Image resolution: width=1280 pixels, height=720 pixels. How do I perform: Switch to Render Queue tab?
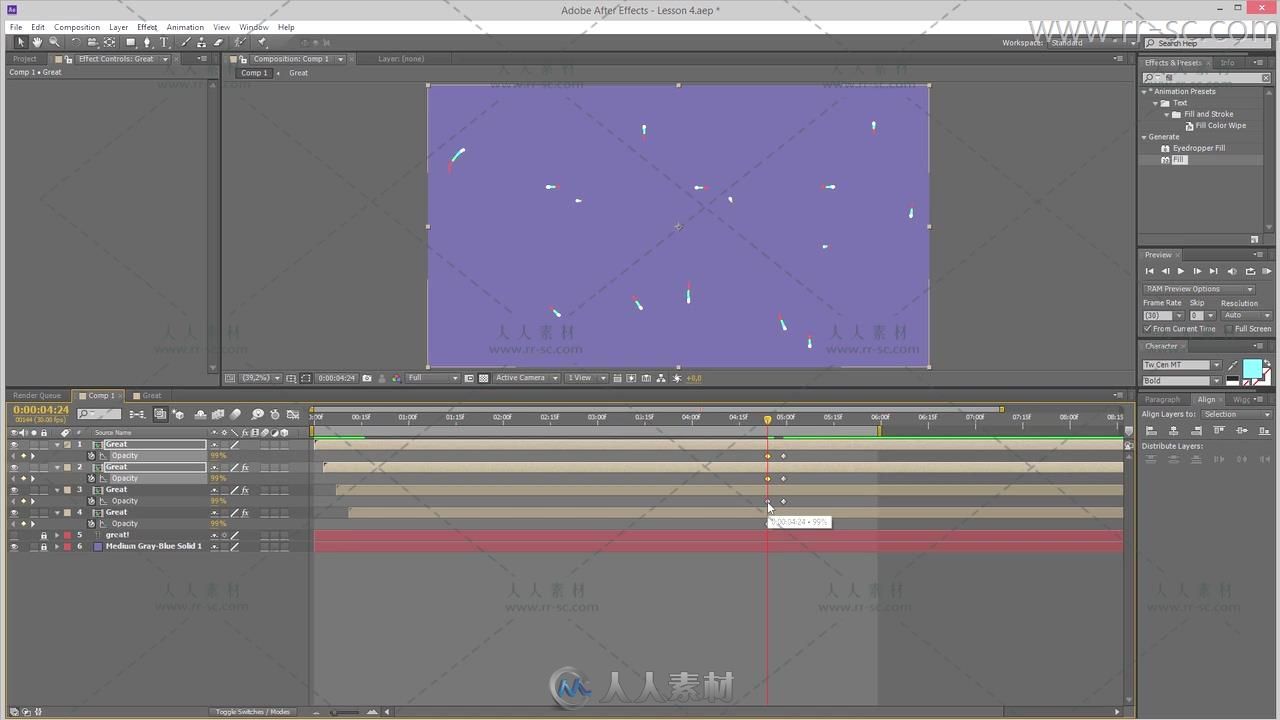37,395
